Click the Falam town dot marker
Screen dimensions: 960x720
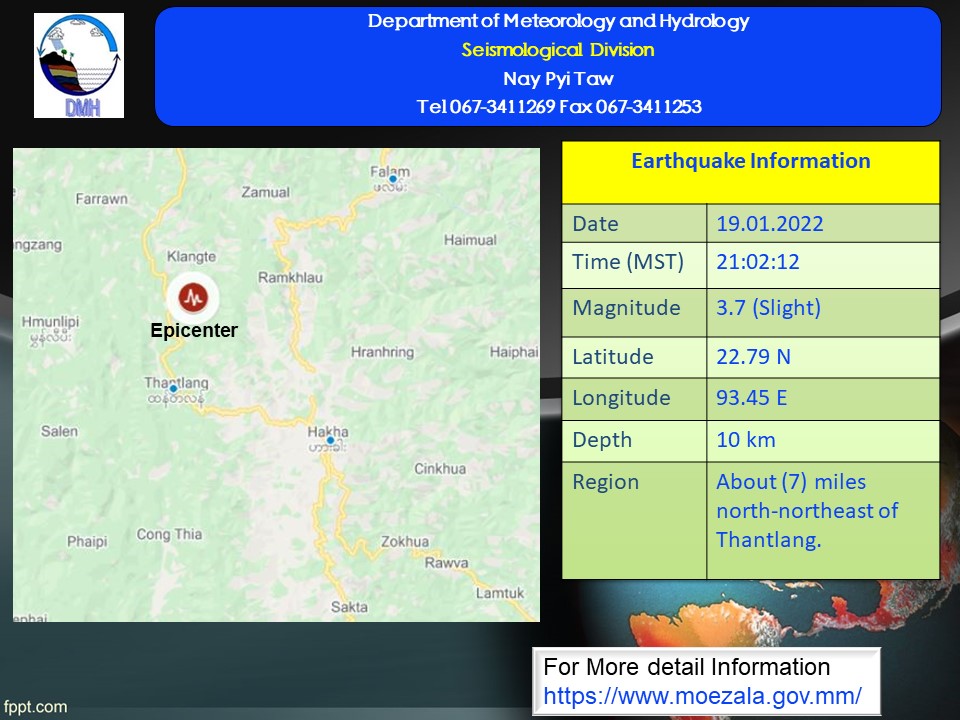[x=392, y=179]
